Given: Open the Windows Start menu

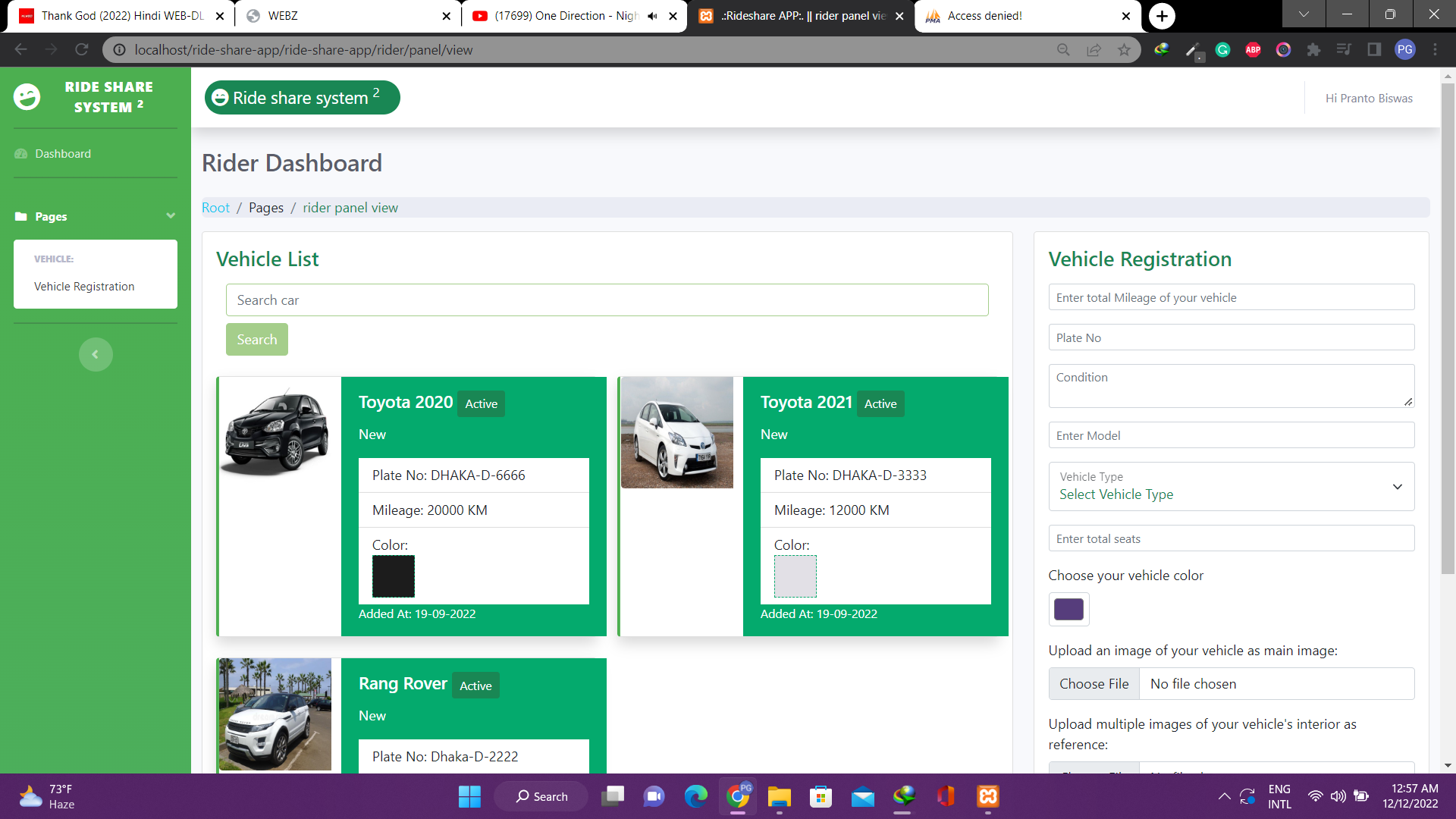Looking at the screenshot, I should pos(469,796).
